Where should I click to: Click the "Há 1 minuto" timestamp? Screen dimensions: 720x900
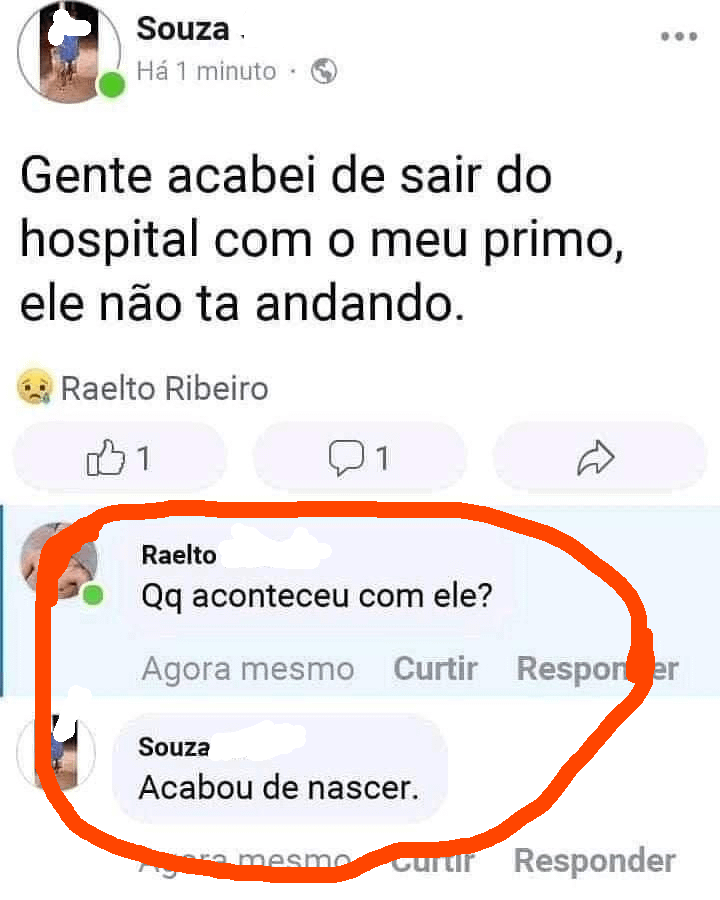(x=206, y=71)
